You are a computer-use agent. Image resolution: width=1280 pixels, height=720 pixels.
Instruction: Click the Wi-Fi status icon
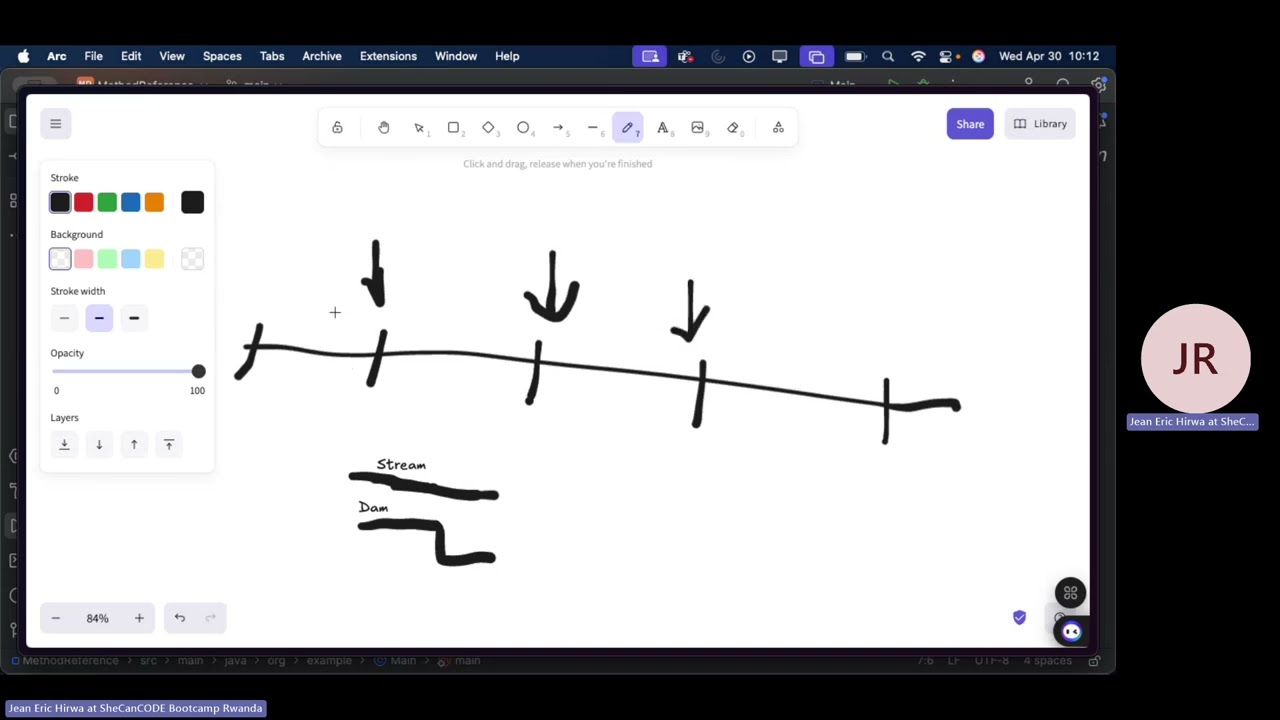tap(918, 56)
